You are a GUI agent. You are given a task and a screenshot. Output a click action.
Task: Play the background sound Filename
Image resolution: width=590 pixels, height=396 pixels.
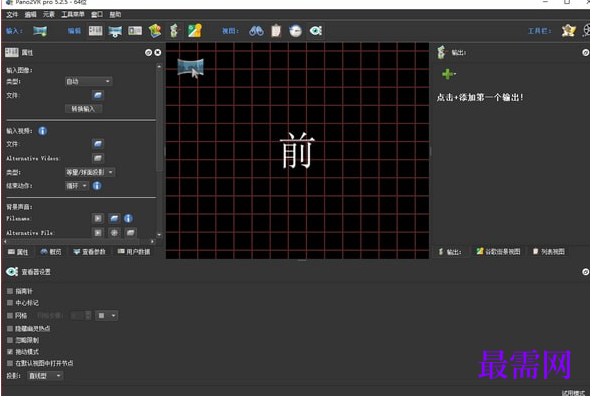coord(98,218)
